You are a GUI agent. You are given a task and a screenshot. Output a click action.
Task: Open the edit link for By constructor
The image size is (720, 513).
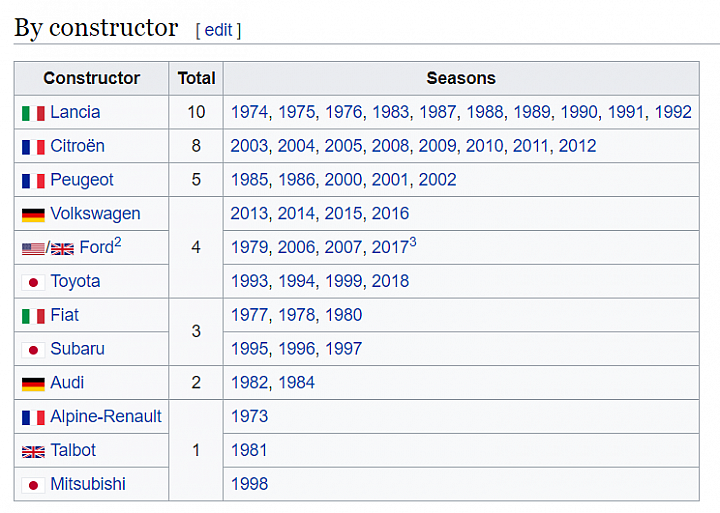218,30
